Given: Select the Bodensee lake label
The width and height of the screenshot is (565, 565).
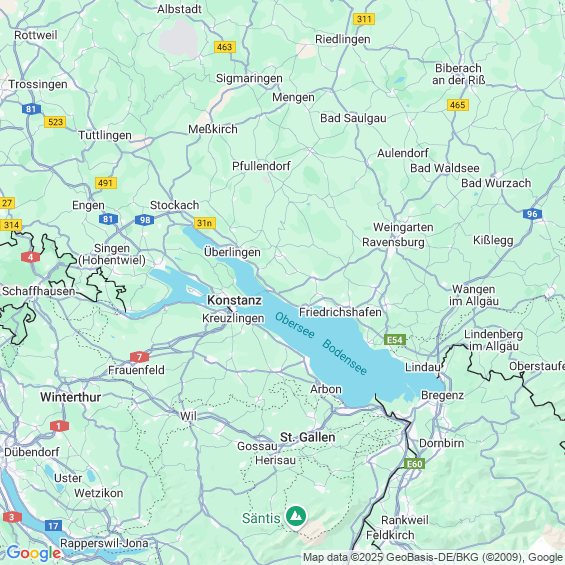Looking at the screenshot, I should point(344,357).
